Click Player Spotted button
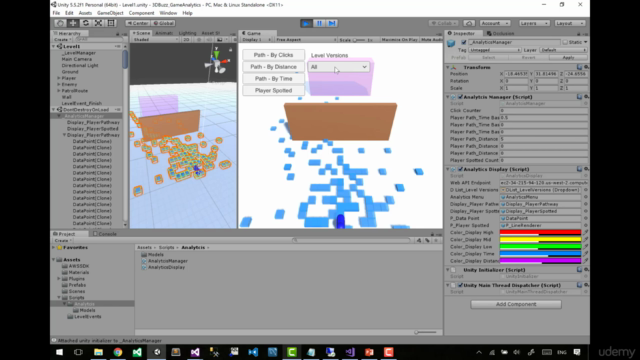The width and height of the screenshot is (640, 360). pos(273,90)
